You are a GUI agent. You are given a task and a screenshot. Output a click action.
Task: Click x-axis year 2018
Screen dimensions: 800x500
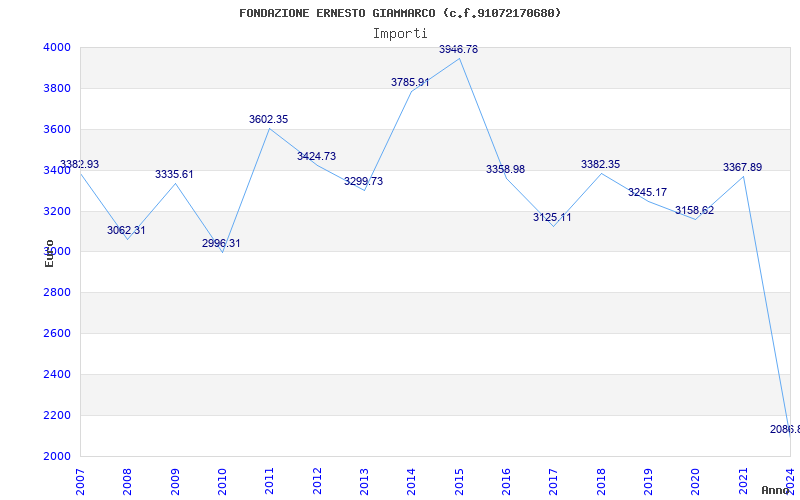pos(601,482)
